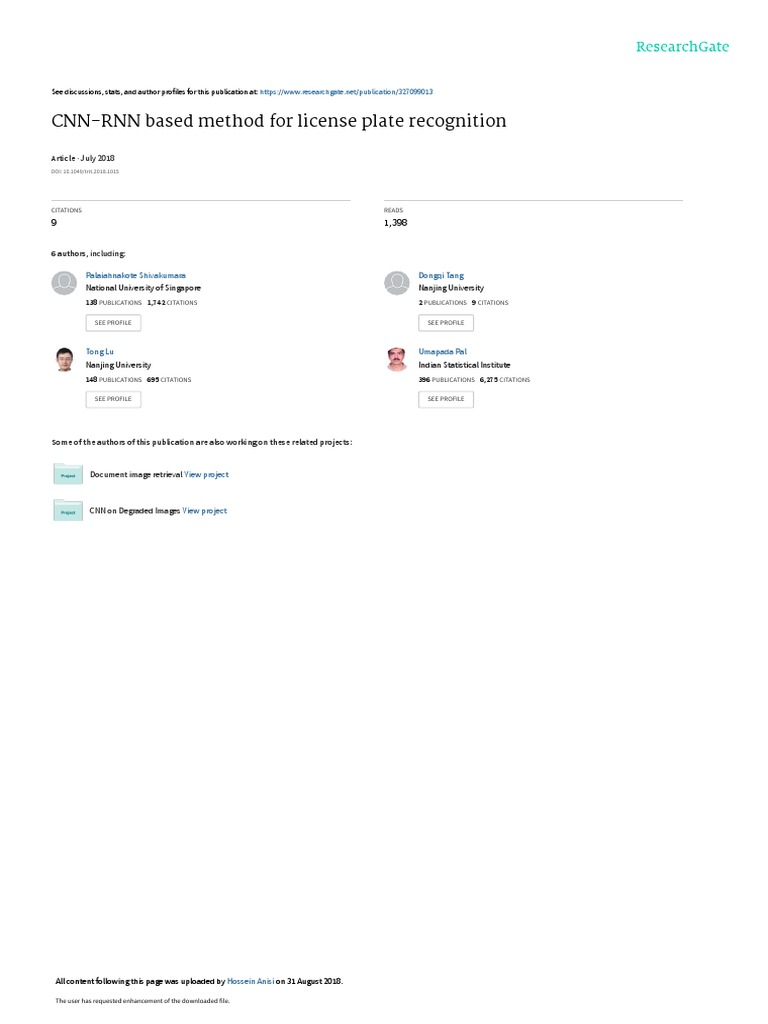
Task: Click See Profile button under Umapada Pal
Action: [446, 399]
